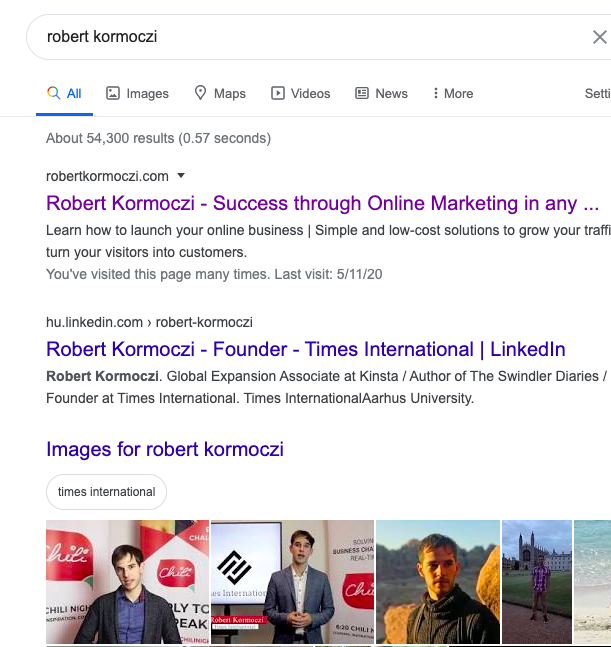Open the partially visible Settings link
The image size is (611, 647).
[598, 94]
